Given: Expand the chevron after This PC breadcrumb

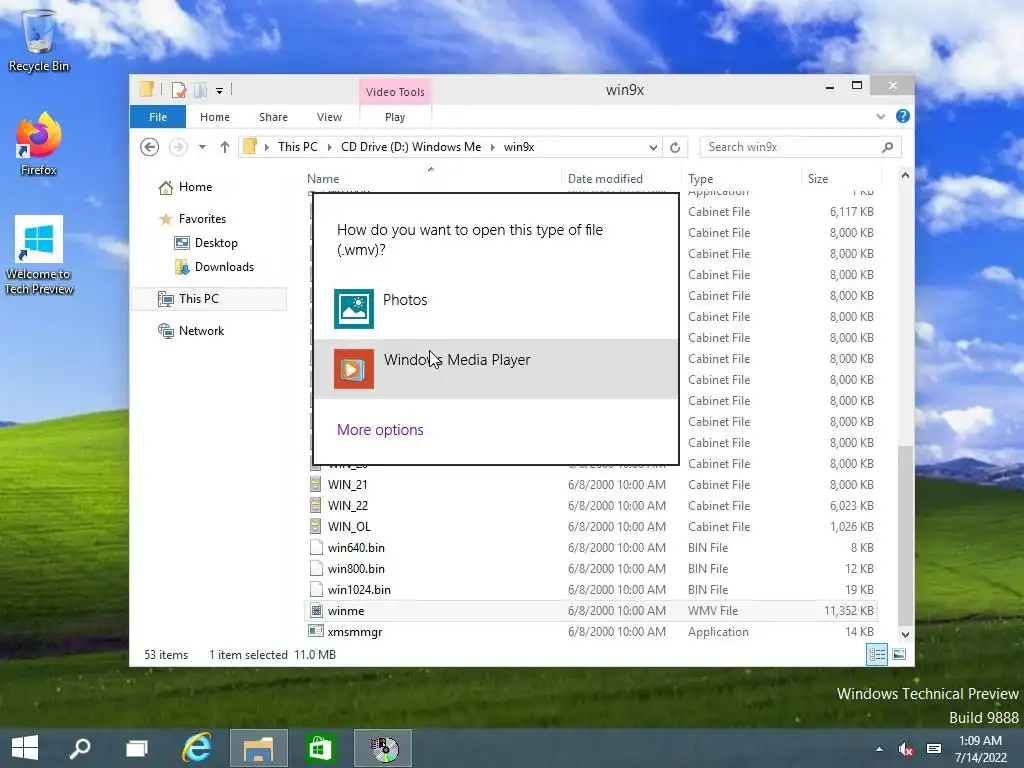Looking at the screenshot, I should click(330, 147).
